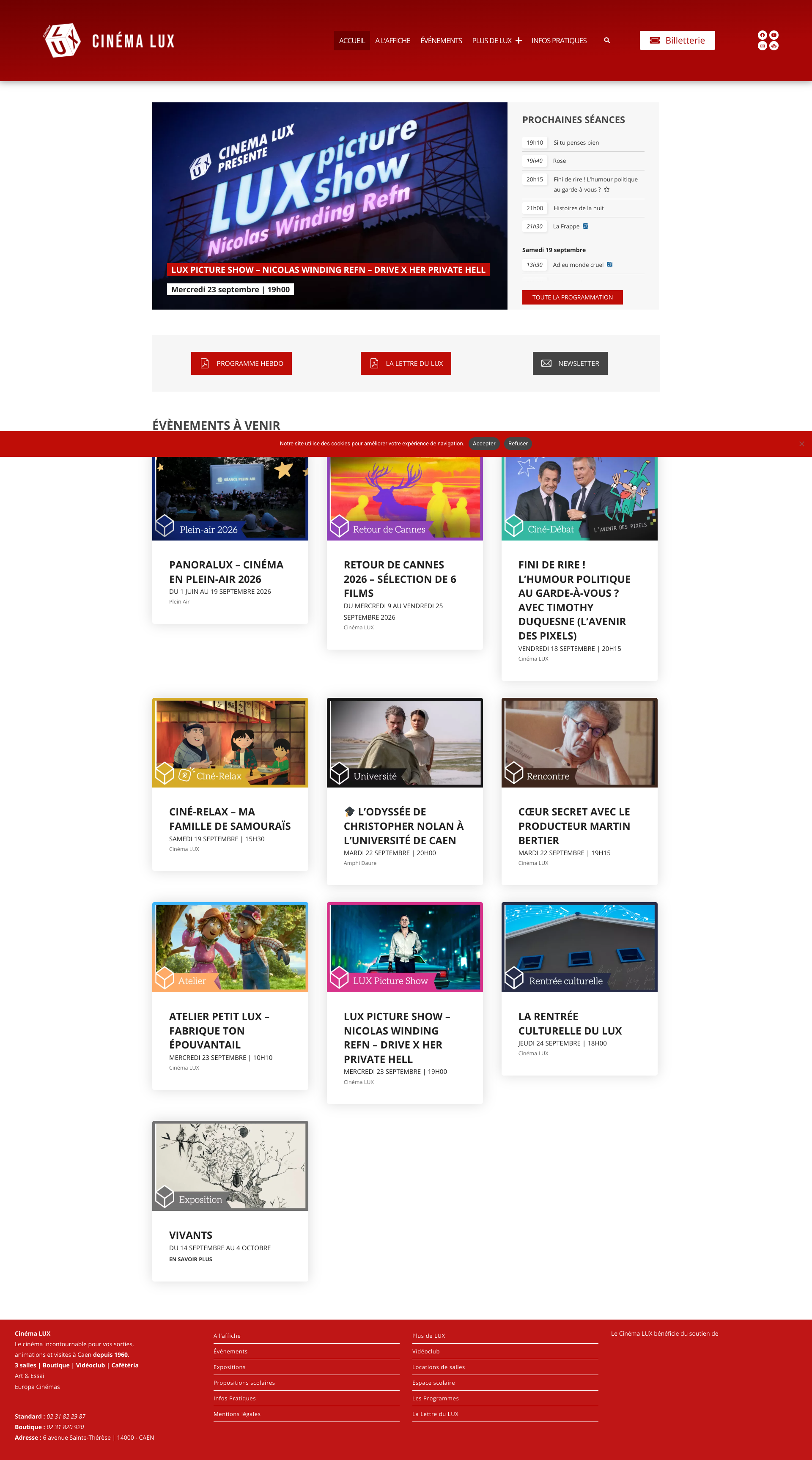Screen dimensions: 812x1460
Task: Open footer link Mentions légales
Action: [237, 1413]
